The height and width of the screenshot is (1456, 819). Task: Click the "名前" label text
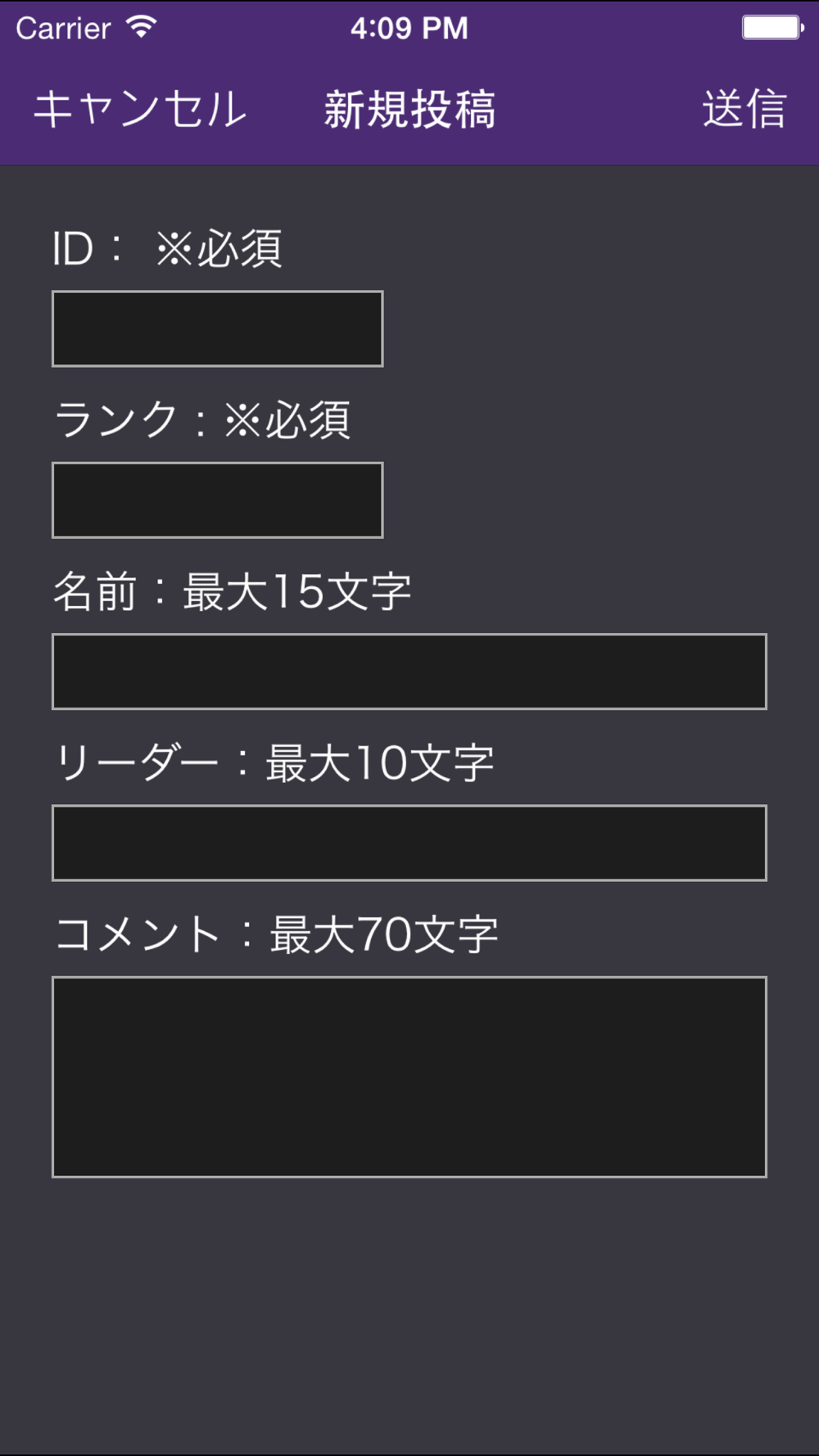tap(94, 591)
